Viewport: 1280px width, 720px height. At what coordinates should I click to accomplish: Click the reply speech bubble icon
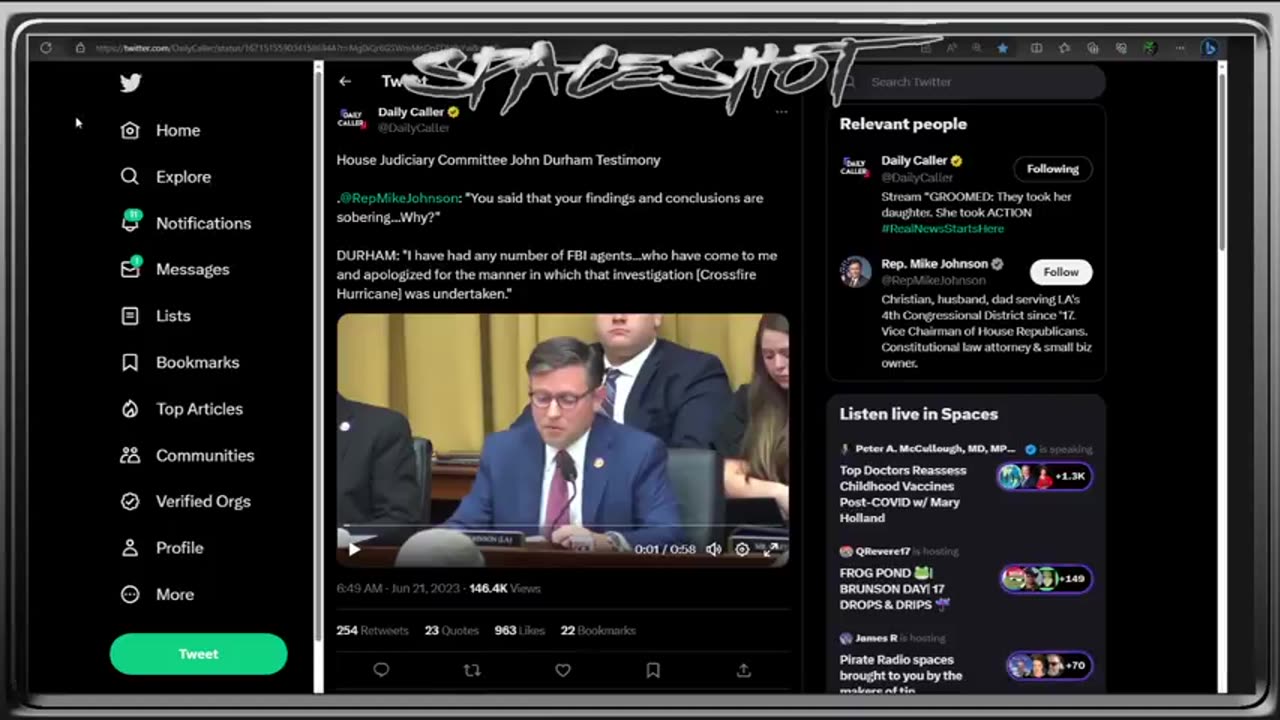(x=381, y=670)
